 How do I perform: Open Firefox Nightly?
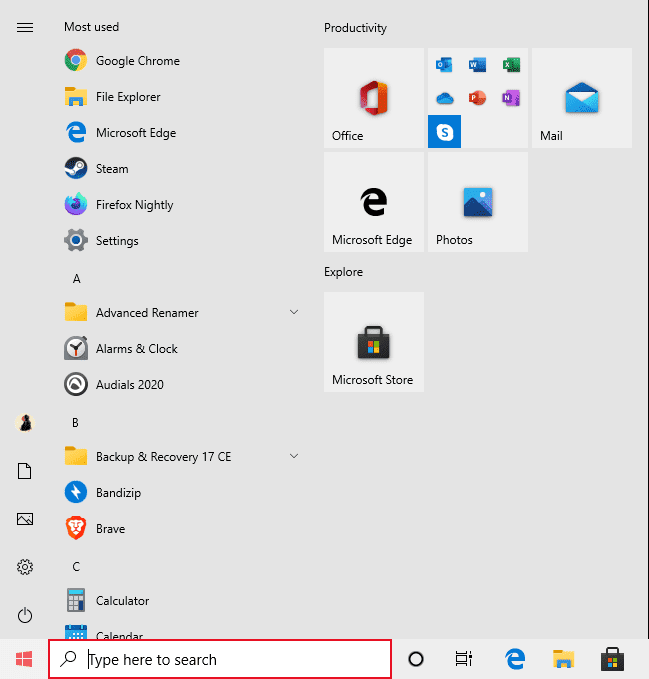tap(182, 204)
